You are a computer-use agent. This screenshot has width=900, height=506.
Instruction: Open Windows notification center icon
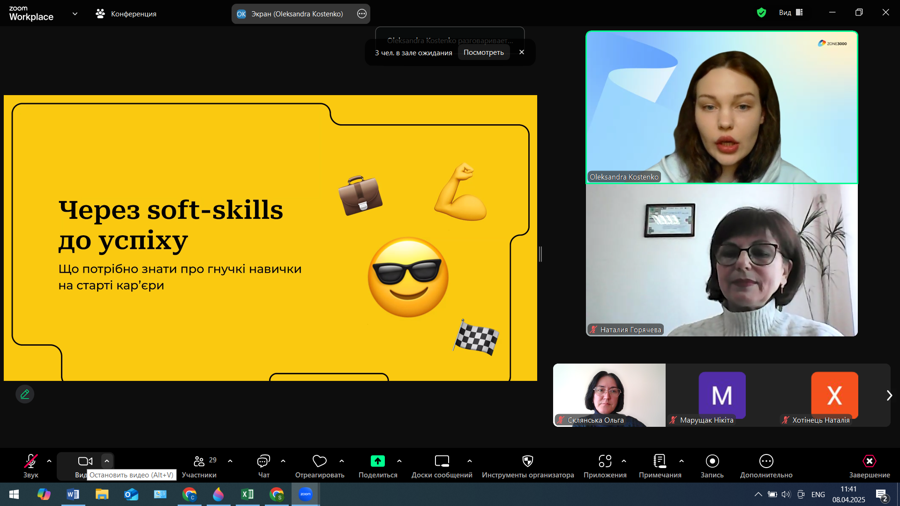click(x=882, y=494)
